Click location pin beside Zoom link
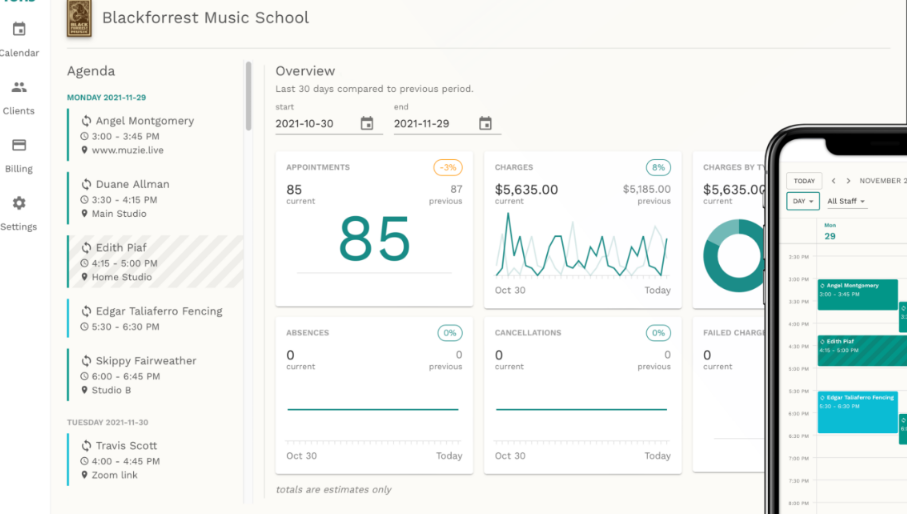 click(84, 475)
